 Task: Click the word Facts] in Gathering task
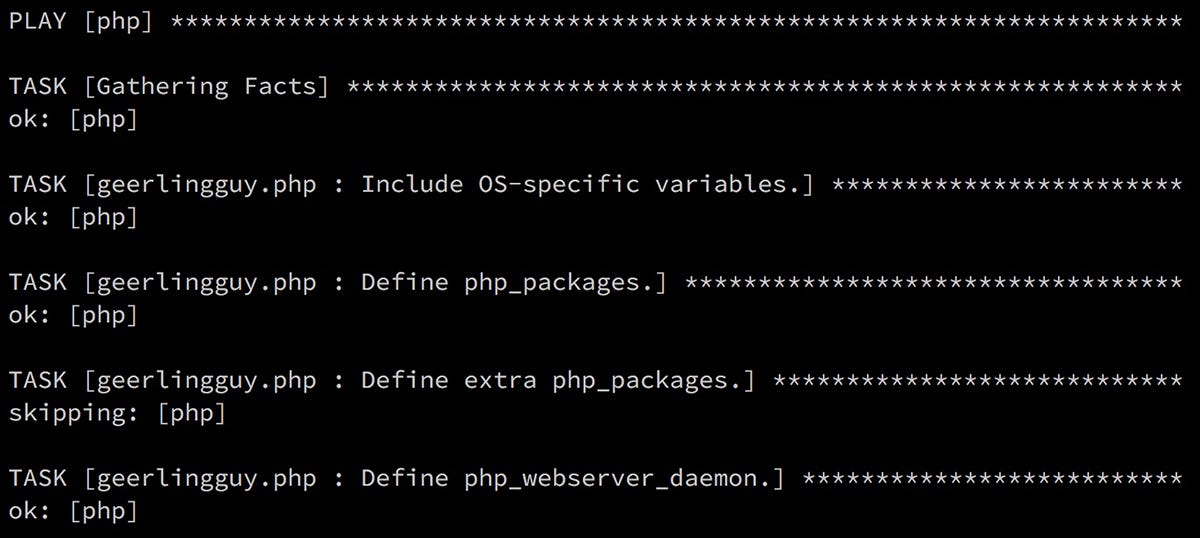click(x=286, y=87)
